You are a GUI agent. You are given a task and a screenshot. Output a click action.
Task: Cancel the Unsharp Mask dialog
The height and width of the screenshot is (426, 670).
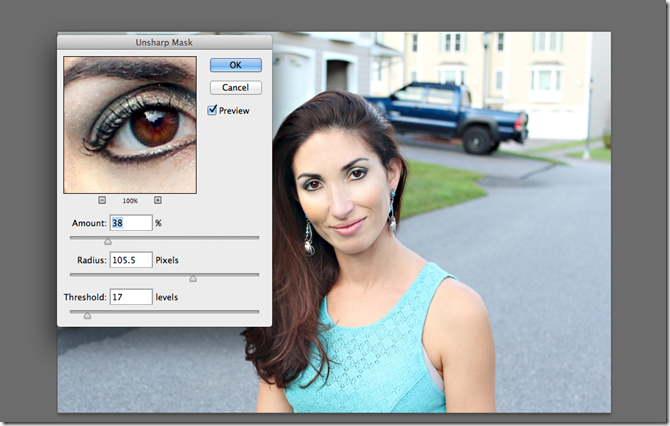235,88
